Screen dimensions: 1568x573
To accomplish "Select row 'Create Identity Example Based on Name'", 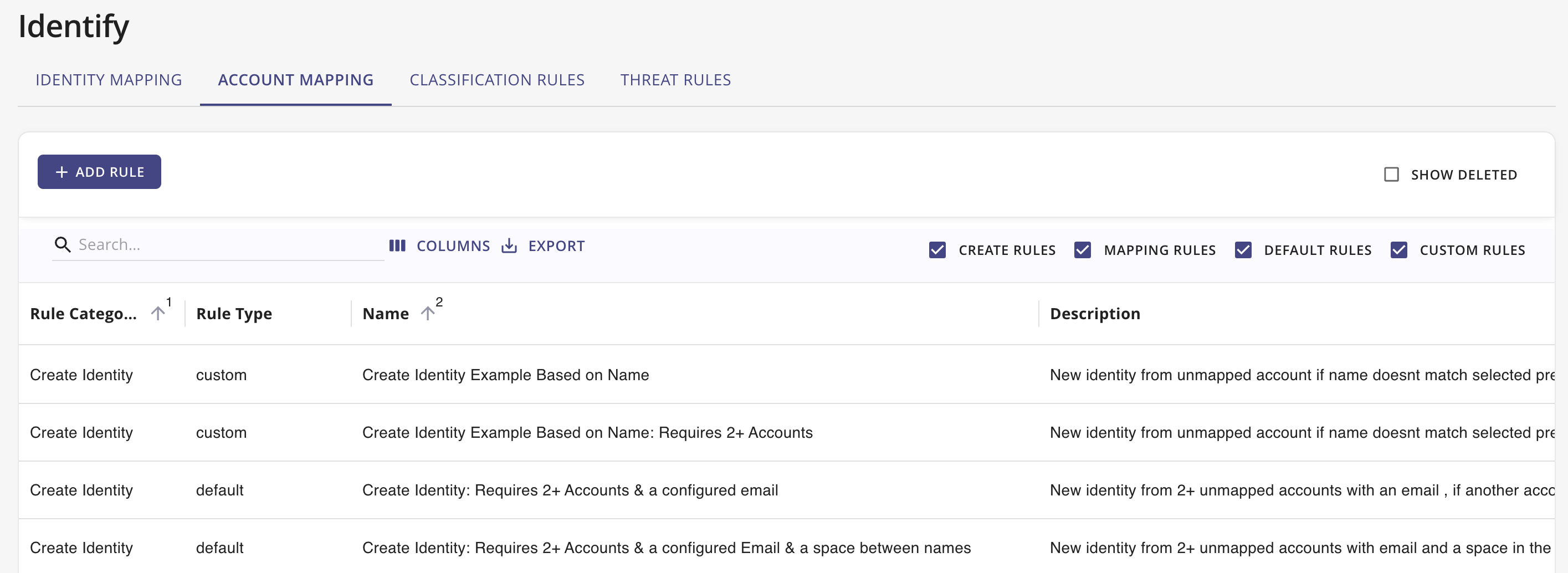I will tap(786, 375).
